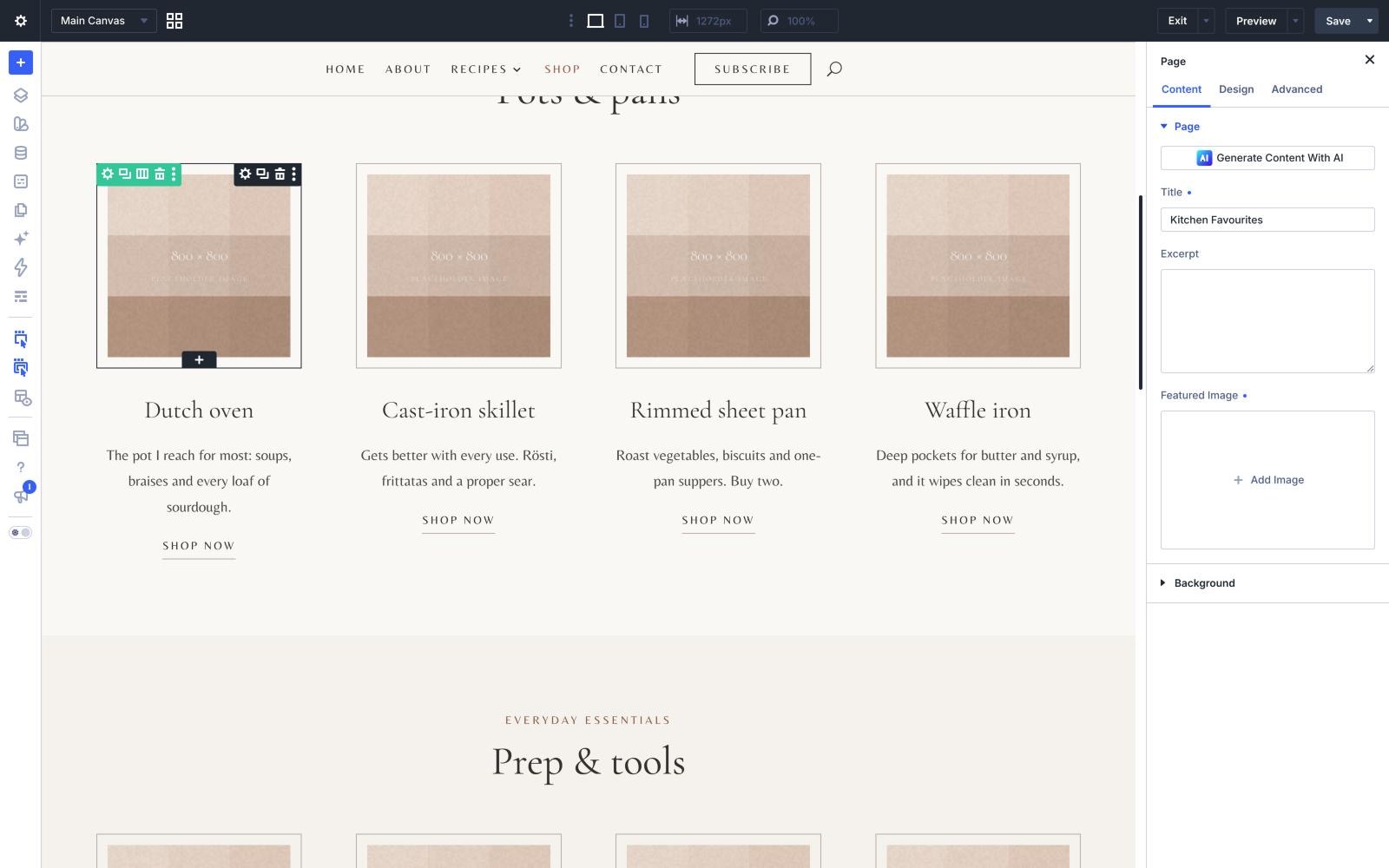Switch to the Content tab
Screen dimensions: 1389x868
(1182, 89)
